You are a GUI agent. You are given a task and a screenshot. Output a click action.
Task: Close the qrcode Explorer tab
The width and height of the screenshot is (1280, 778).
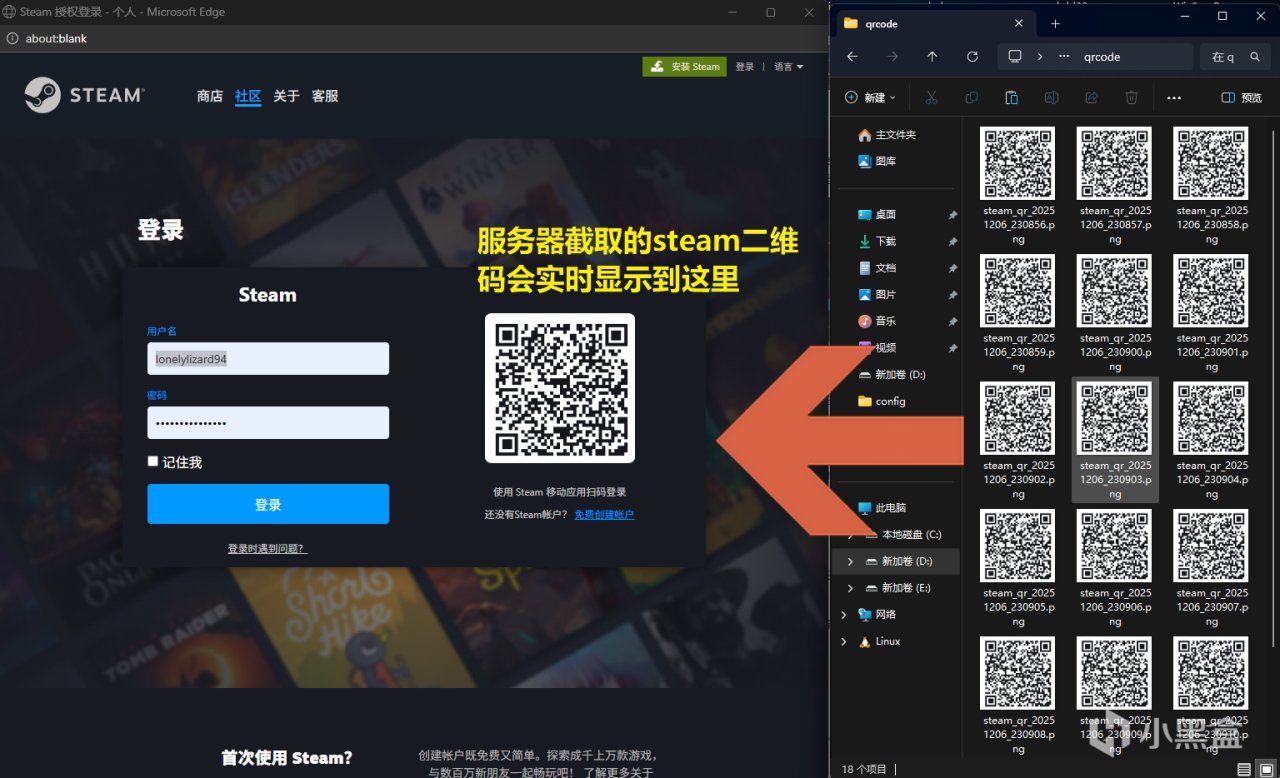point(1019,23)
